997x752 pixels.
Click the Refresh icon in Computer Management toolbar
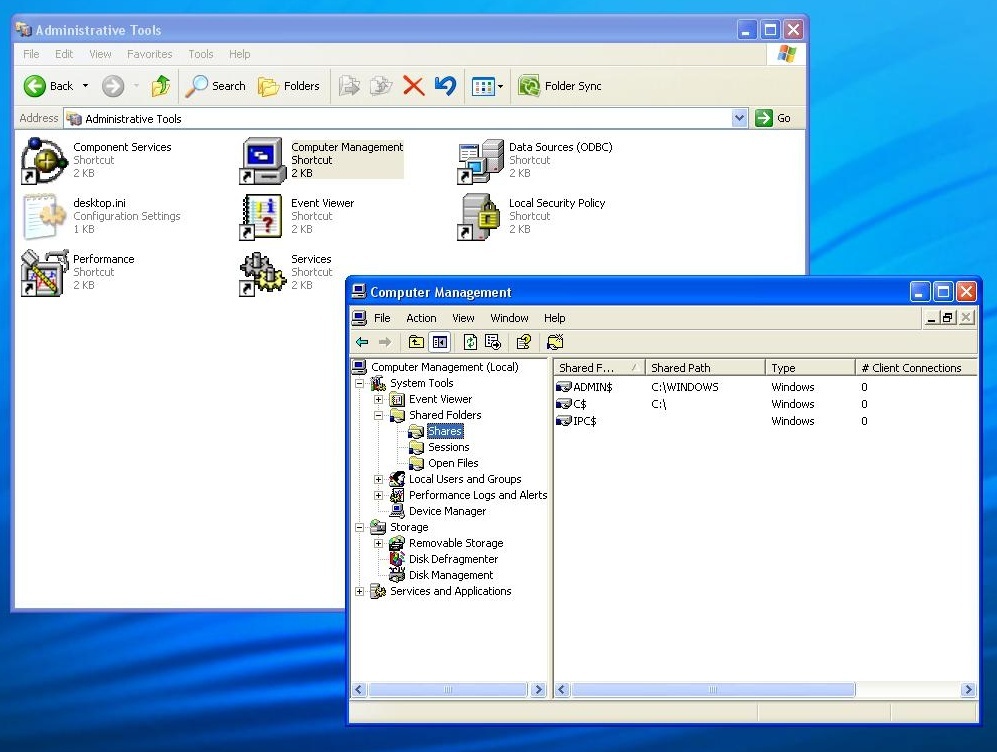(x=470, y=342)
